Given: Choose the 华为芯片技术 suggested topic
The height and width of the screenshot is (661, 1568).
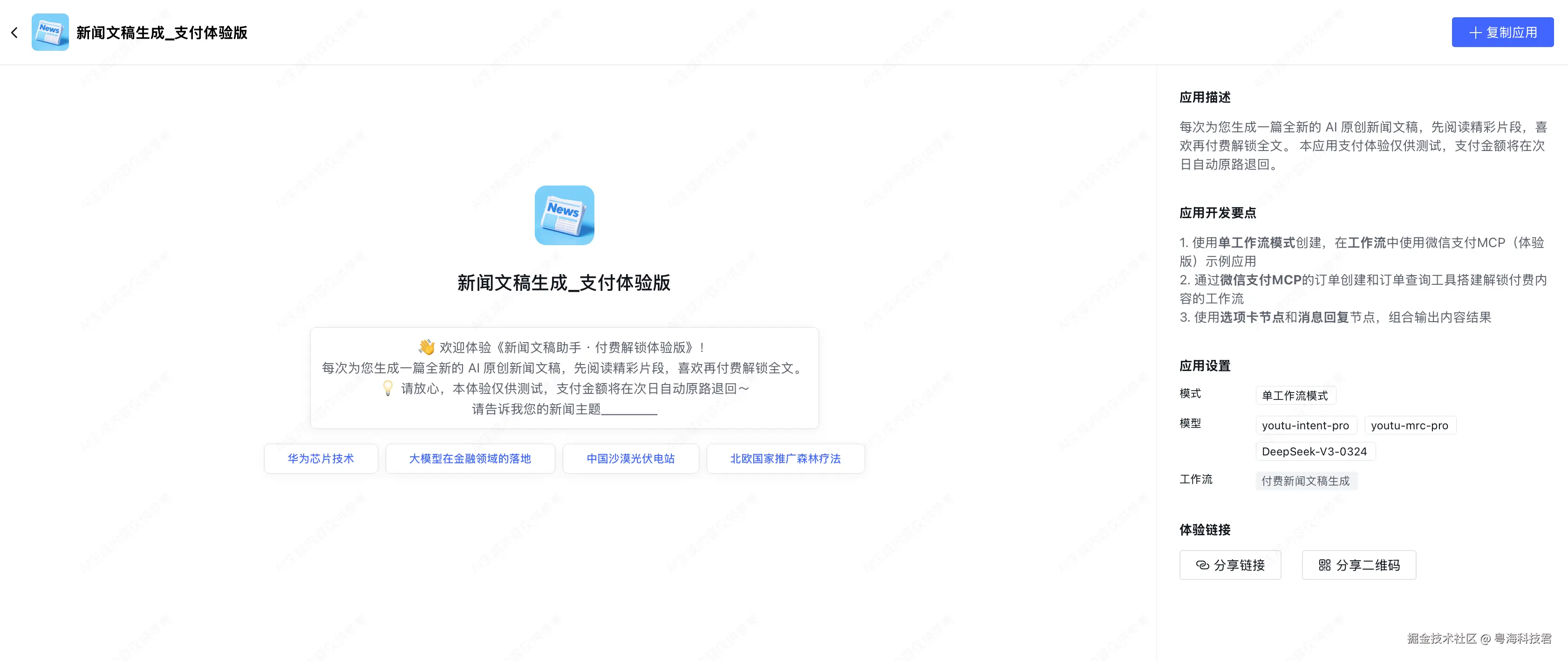Looking at the screenshot, I should 321,459.
